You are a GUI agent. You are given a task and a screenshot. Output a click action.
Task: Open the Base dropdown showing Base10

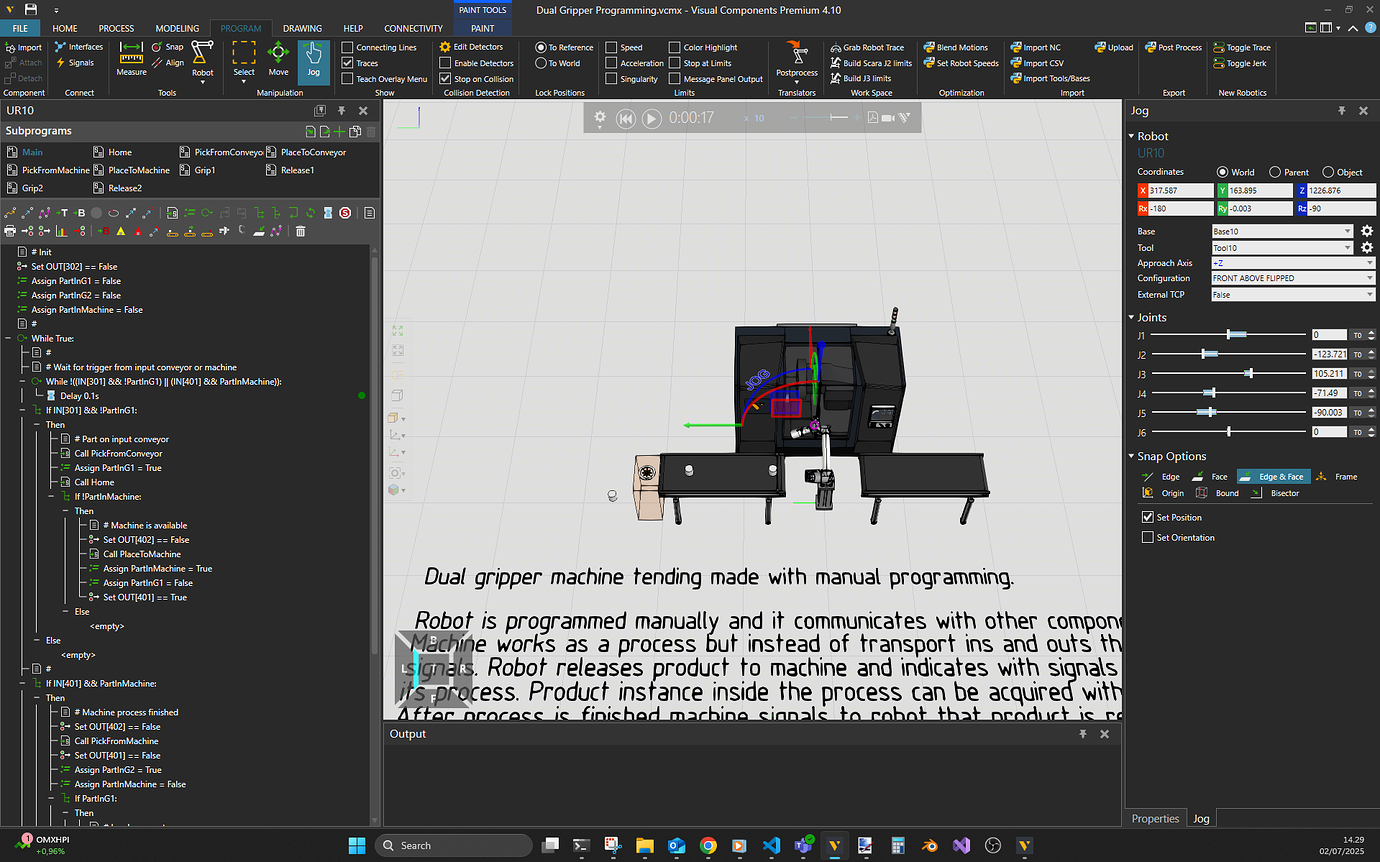pos(1282,230)
